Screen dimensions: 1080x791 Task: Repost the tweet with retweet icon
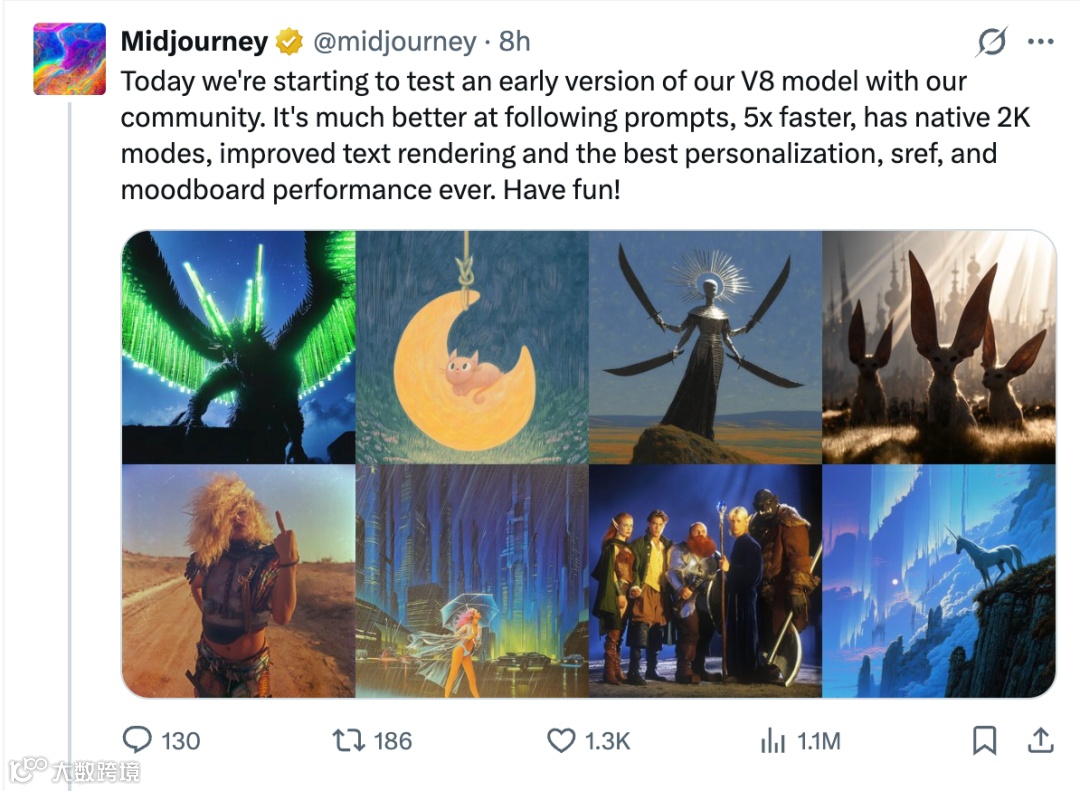349,741
